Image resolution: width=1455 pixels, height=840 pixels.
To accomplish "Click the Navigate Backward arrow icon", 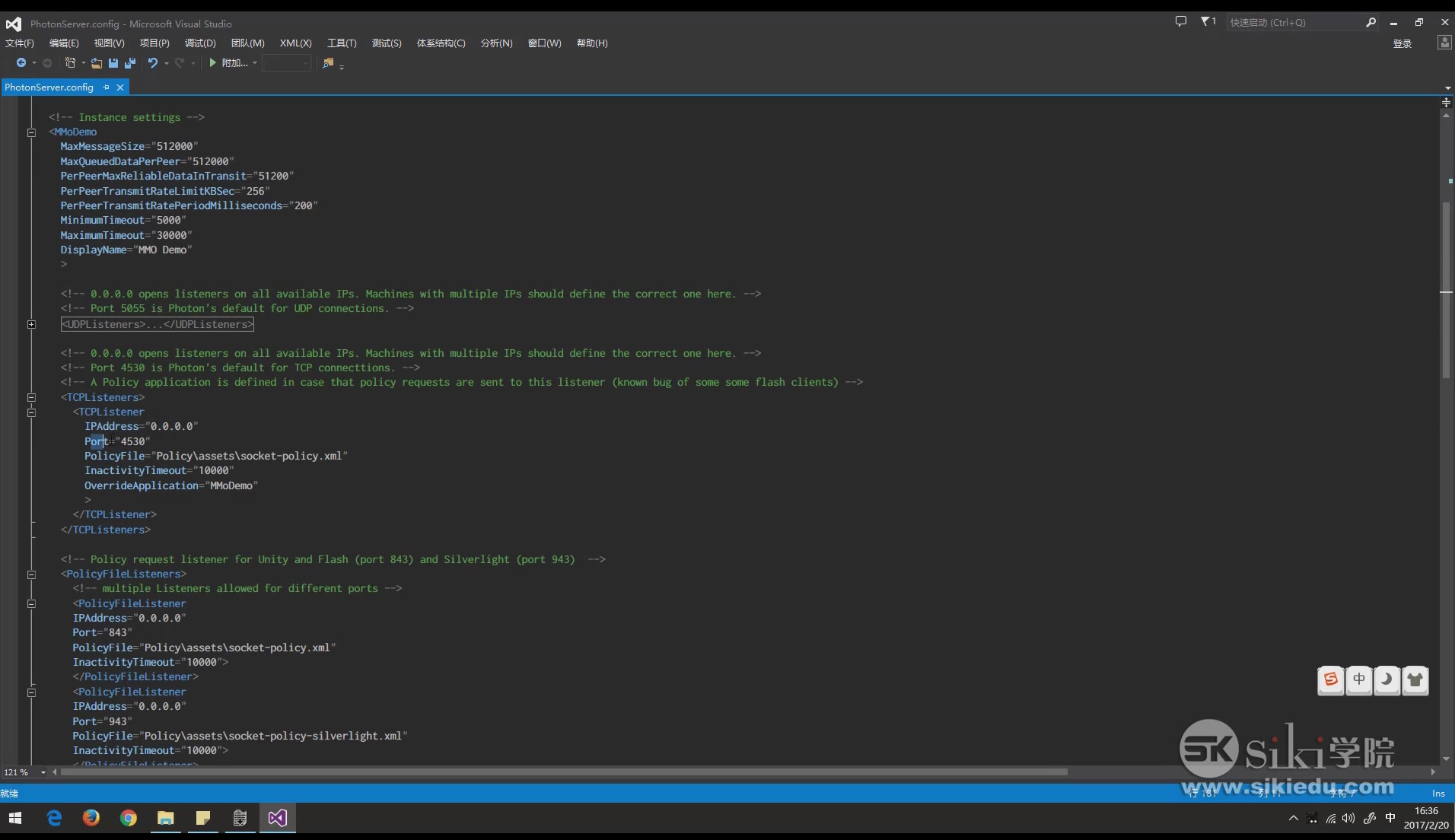I will (21, 63).
